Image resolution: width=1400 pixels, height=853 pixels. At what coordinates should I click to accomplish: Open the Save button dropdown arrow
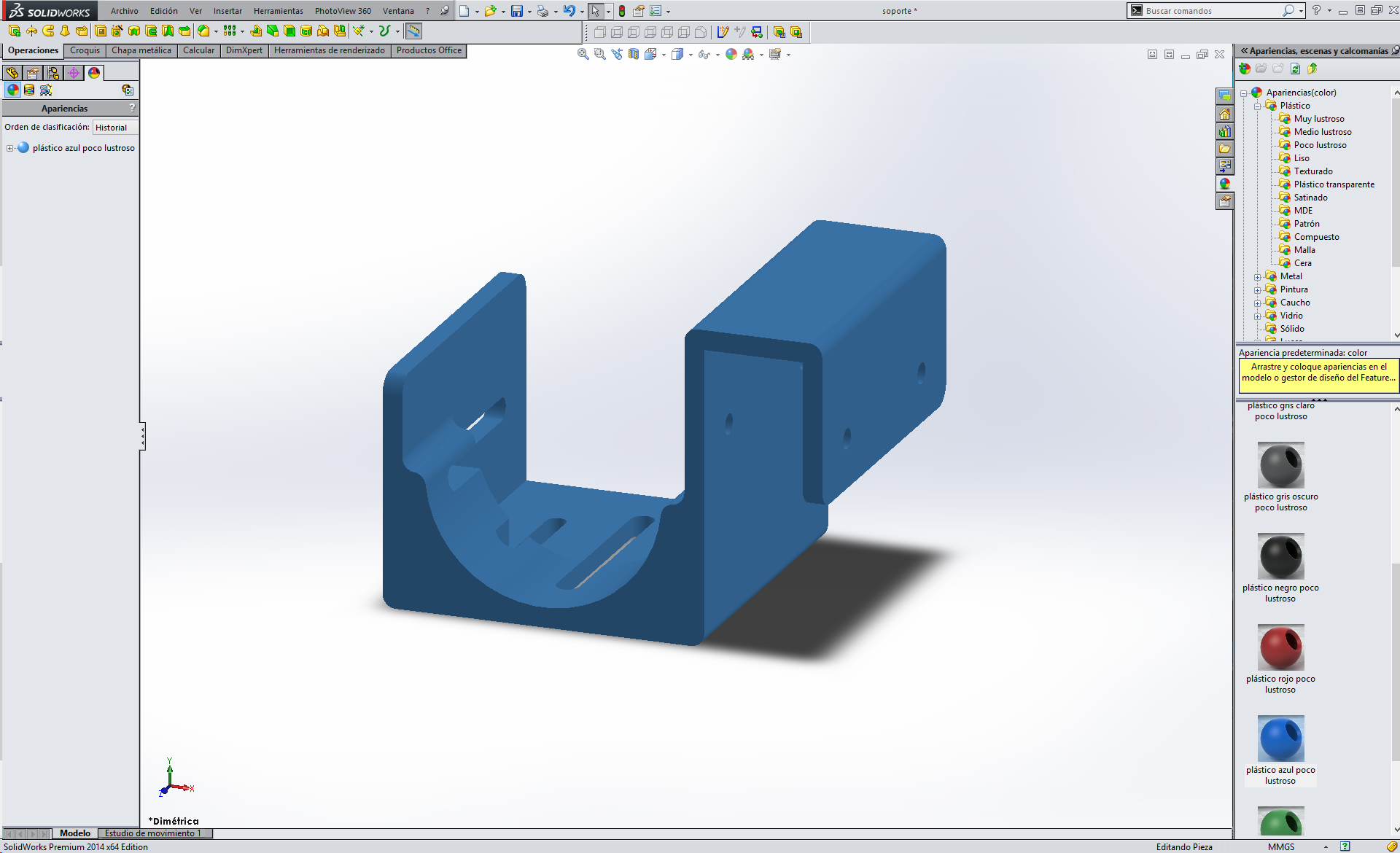pos(529,12)
